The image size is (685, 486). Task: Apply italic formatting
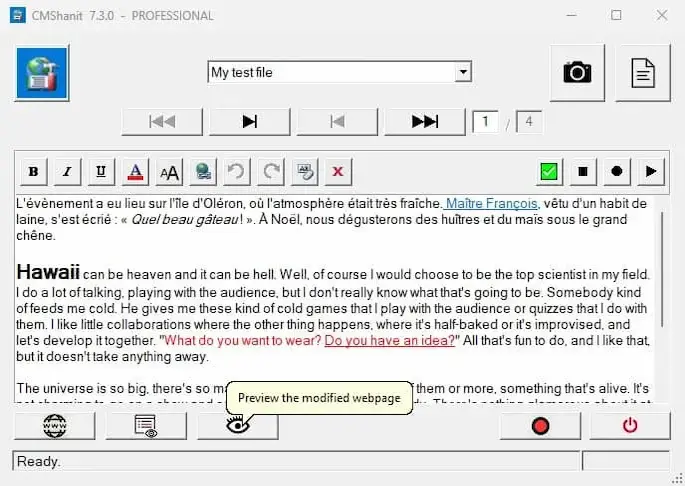[67, 171]
